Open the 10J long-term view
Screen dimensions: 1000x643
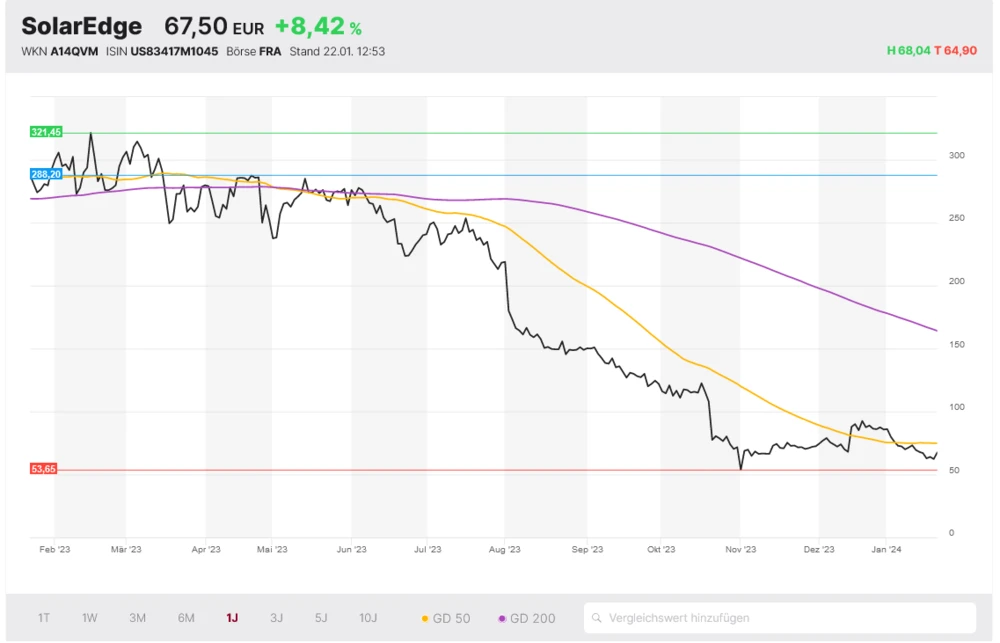pos(369,618)
